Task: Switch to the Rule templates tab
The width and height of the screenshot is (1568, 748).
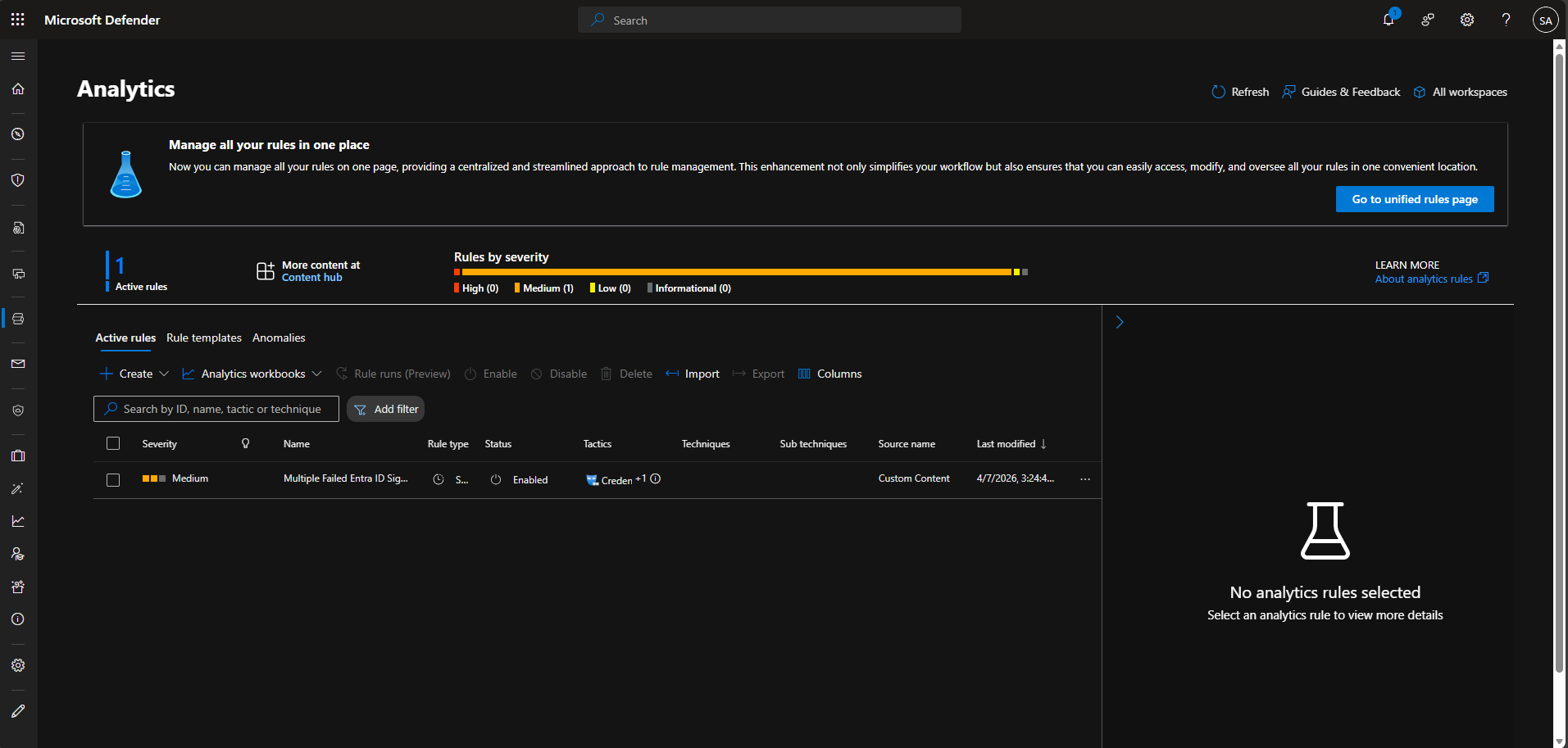Action: point(204,338)
